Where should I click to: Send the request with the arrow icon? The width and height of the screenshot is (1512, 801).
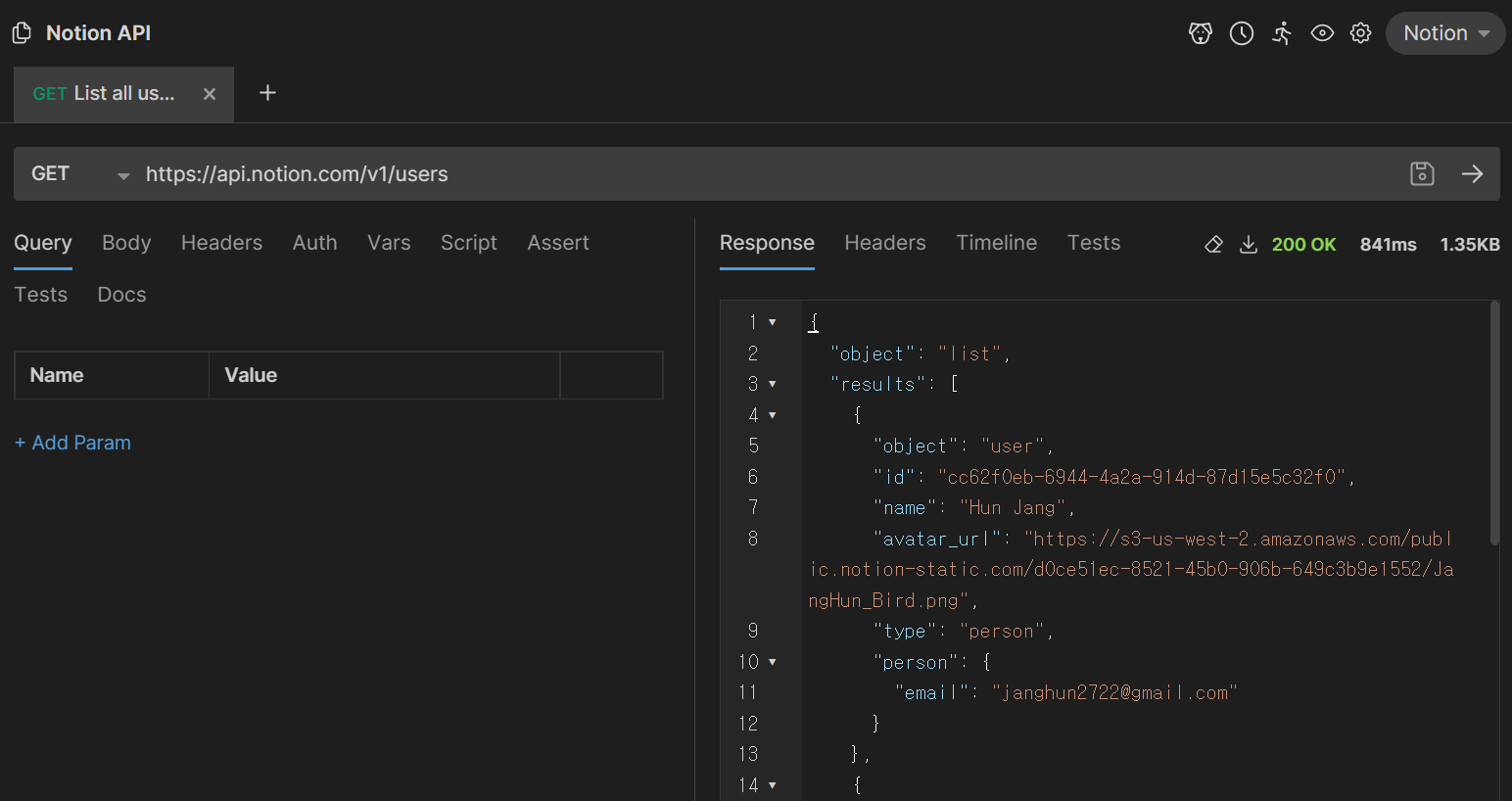tap(1472, 174)
